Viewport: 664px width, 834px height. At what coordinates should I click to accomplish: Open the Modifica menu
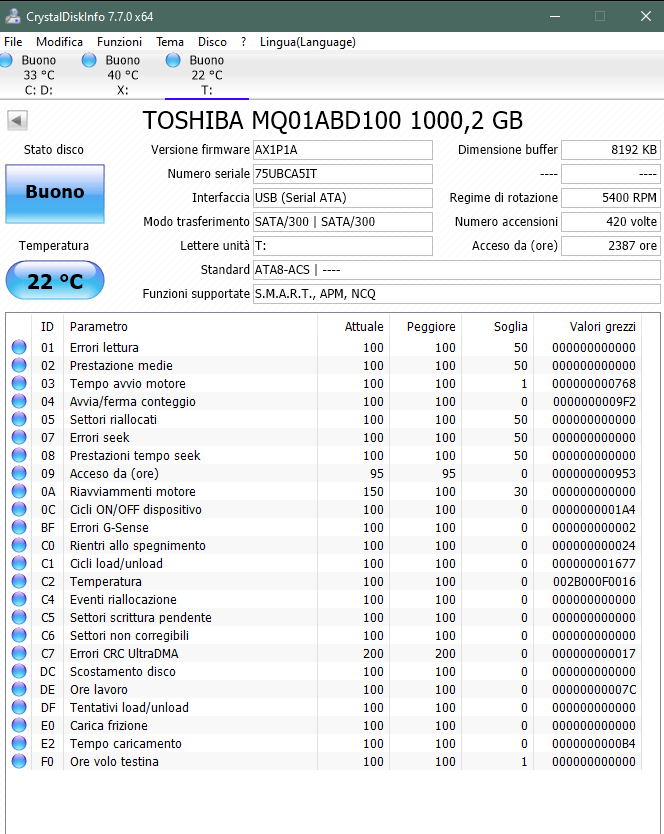click(x=59, y=41)
